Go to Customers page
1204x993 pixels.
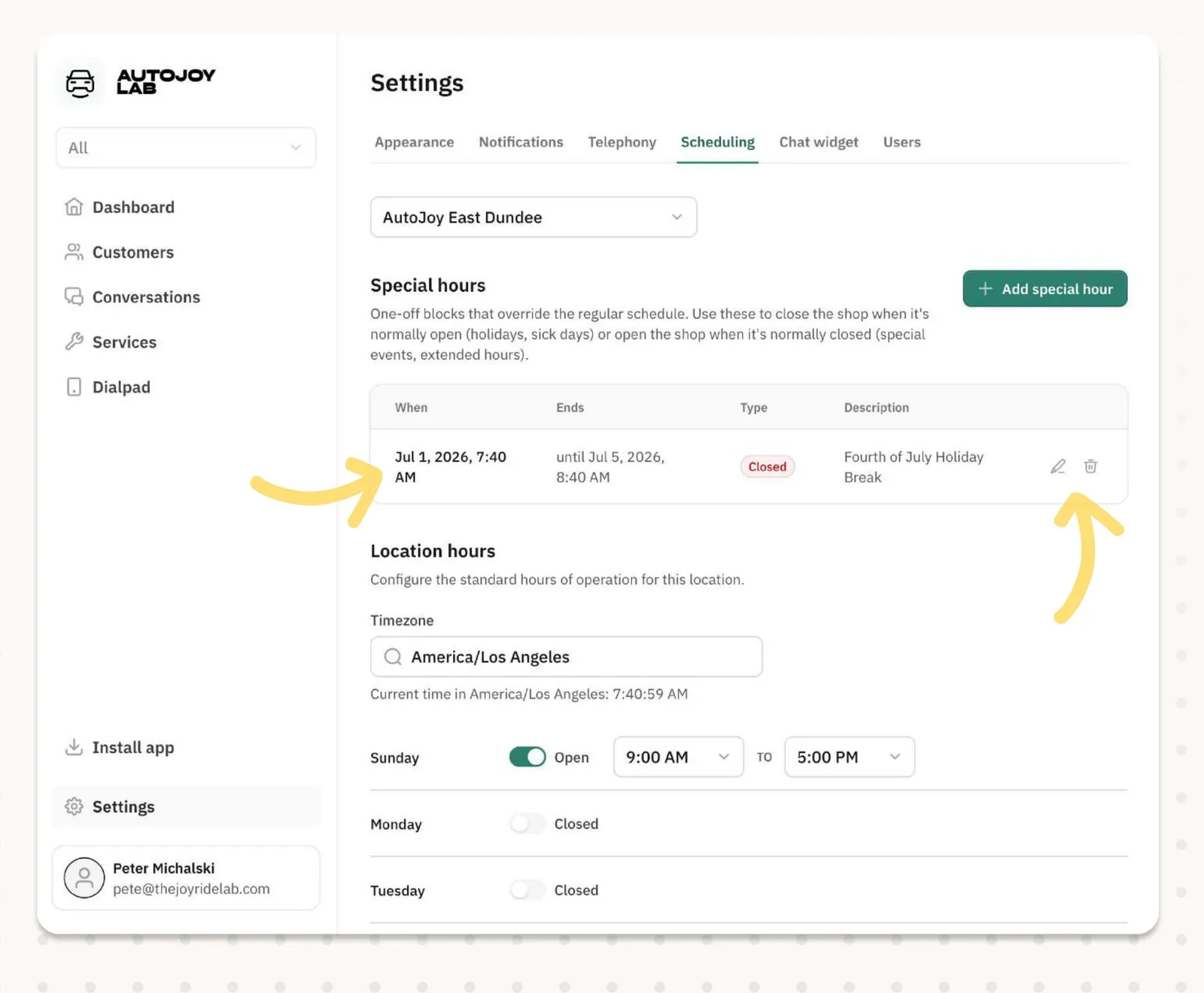coord(133,252)
